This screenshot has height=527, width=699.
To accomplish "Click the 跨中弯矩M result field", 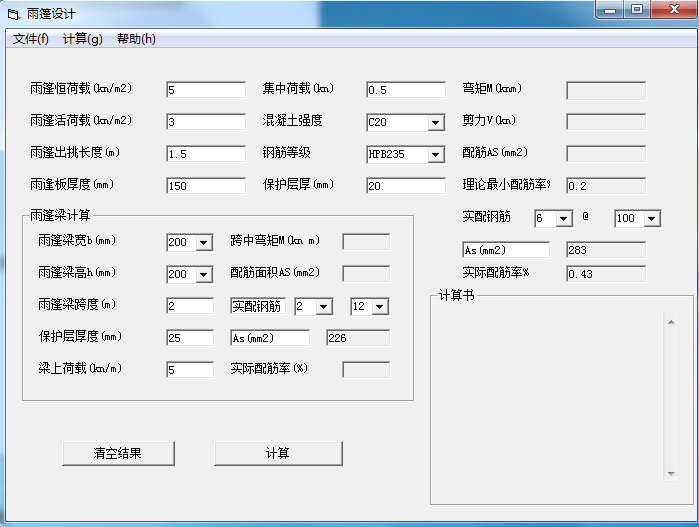I will (366, 242).
